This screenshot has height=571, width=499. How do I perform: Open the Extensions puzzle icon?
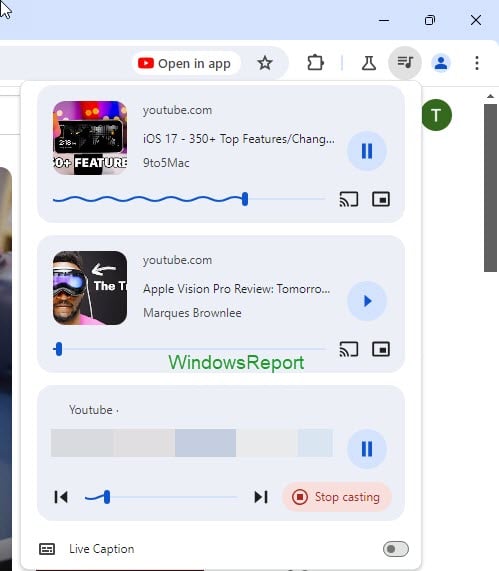[315, 63]
